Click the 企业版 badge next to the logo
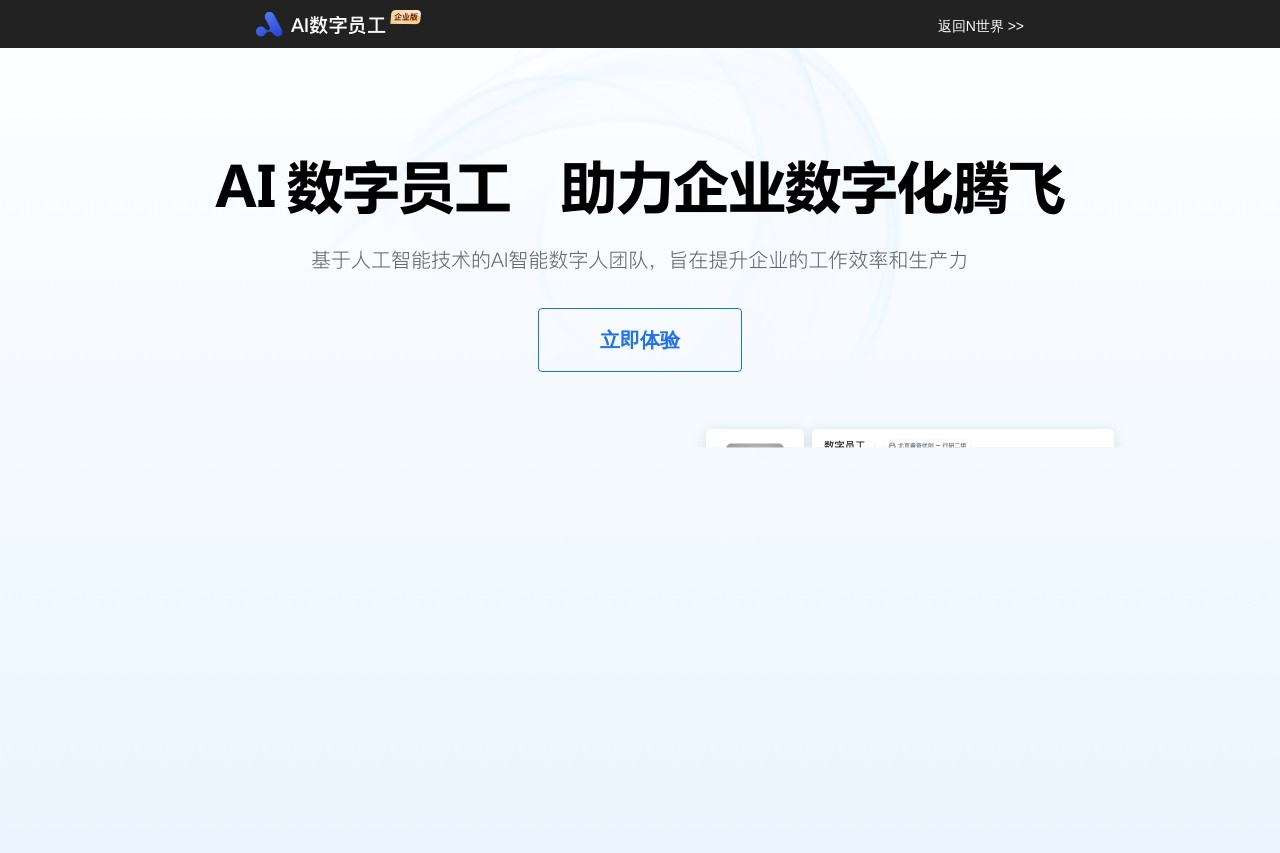This screenshot has height=853, width=1280. [406, 17]
